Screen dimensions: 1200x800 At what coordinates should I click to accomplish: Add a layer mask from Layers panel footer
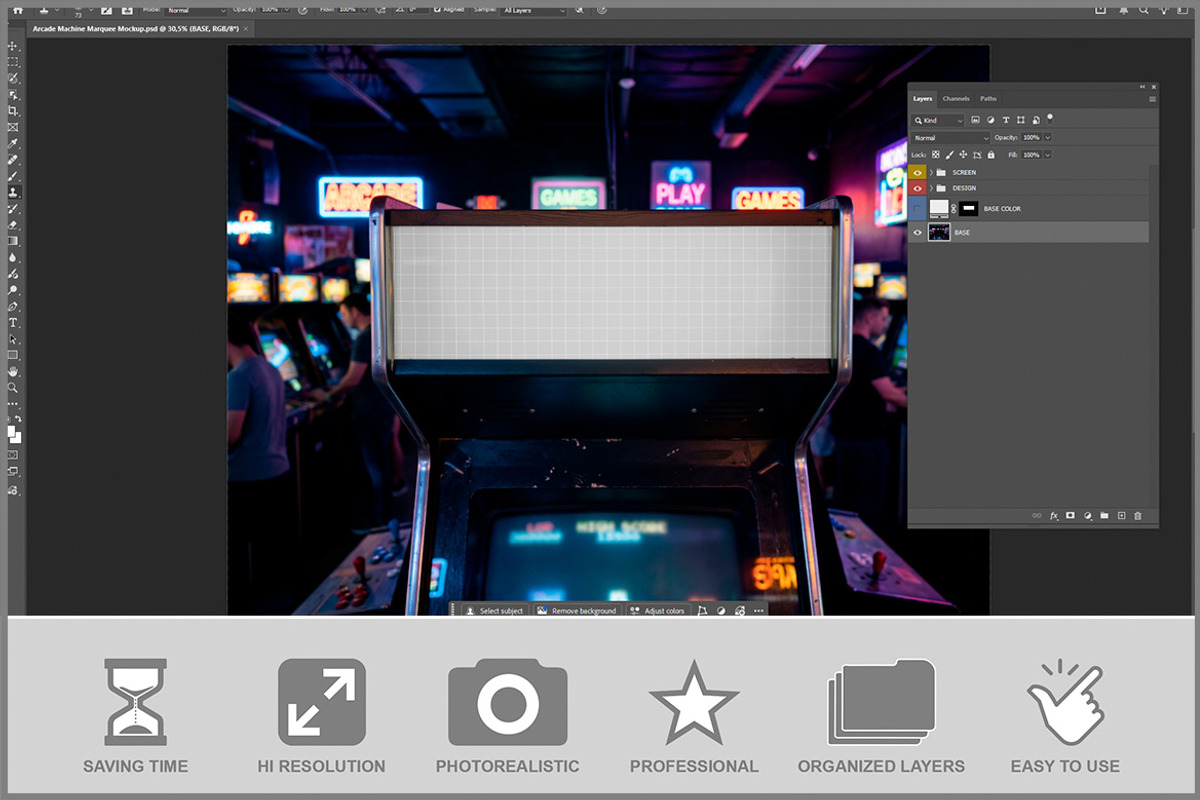(1069, 515)
